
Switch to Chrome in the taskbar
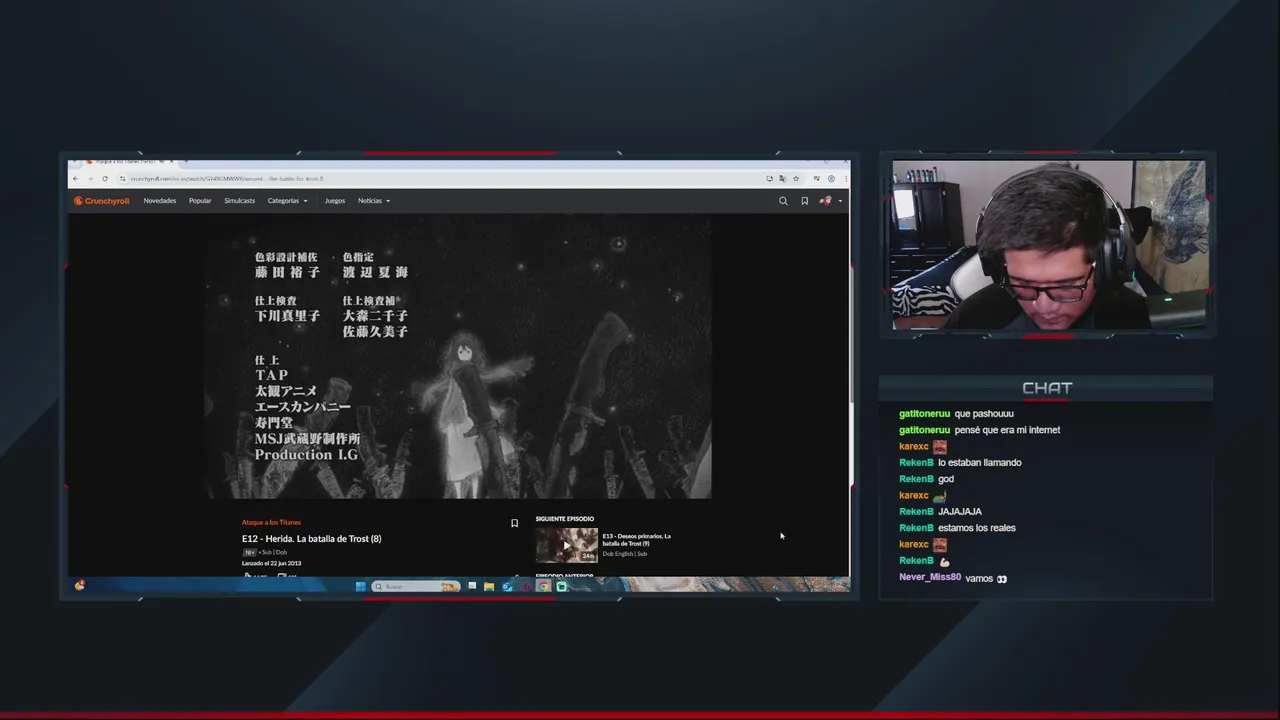pos(543,586)
